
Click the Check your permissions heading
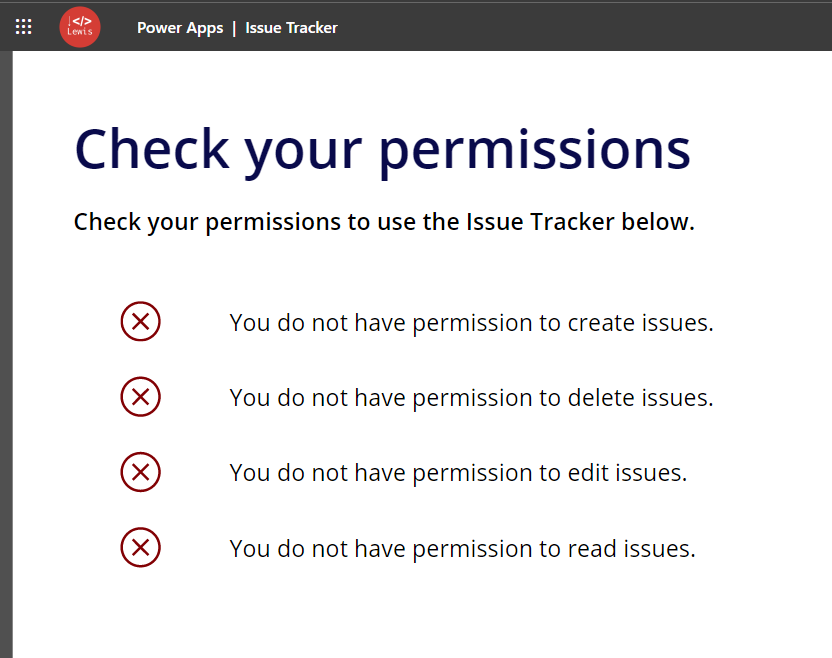pyautogui.click(x=382, y=148)
